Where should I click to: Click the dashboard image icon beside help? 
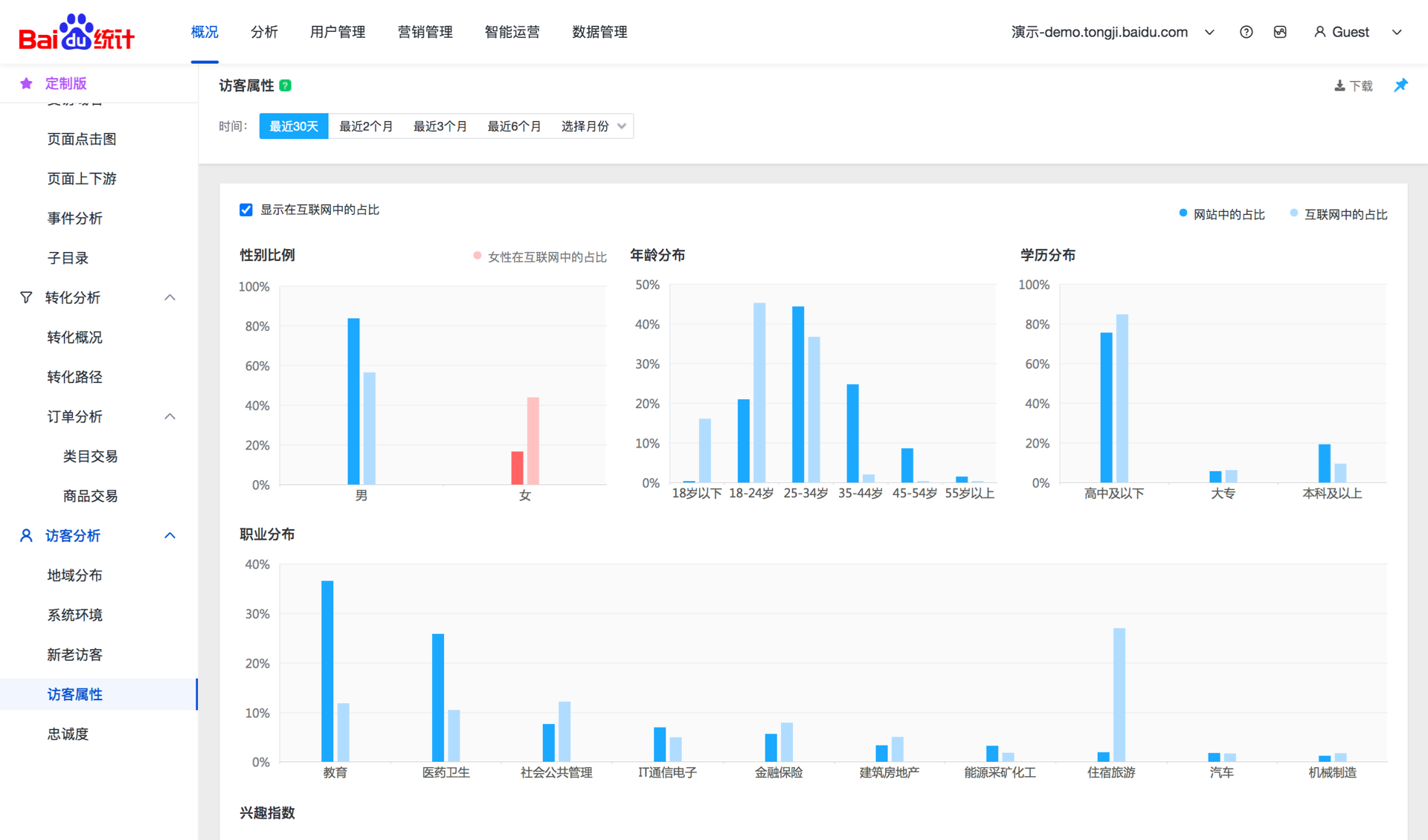[1280, 32]
